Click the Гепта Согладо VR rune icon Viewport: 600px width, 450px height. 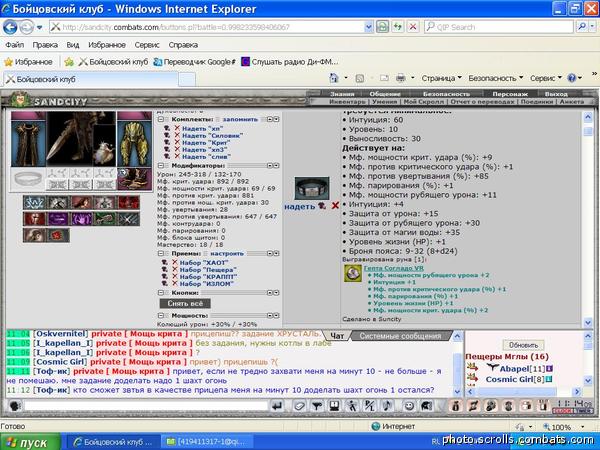(x=352, y=274)
